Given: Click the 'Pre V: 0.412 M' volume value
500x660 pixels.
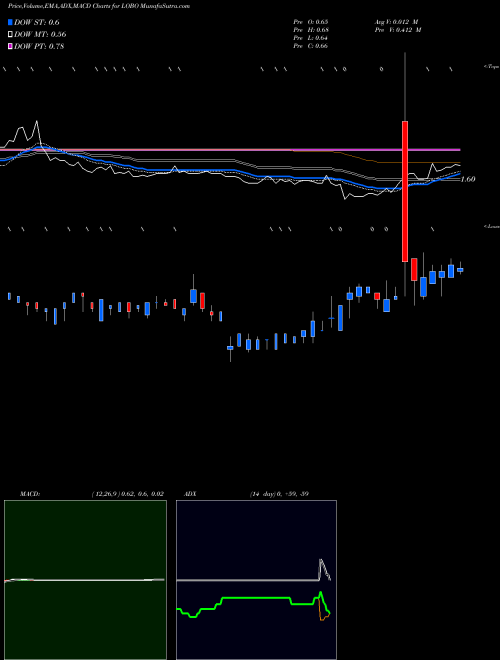Looking at the screenshot, I should click(398, 30).
